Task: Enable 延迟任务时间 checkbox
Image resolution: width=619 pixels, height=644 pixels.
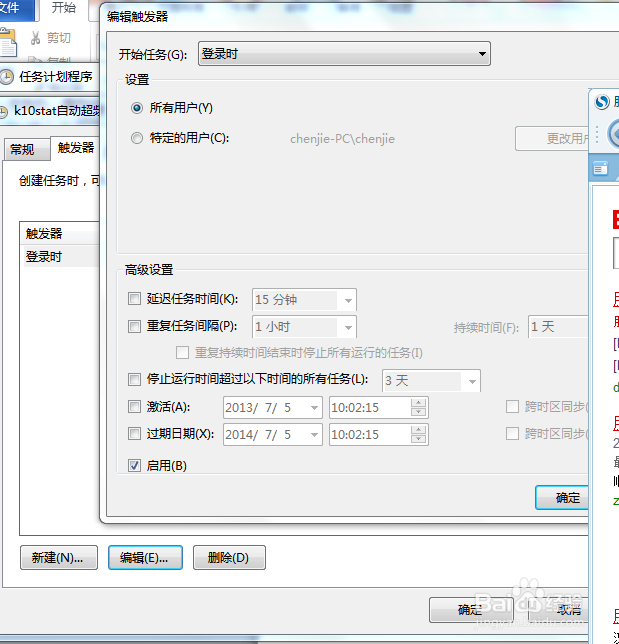Action: tap(134, 299)
